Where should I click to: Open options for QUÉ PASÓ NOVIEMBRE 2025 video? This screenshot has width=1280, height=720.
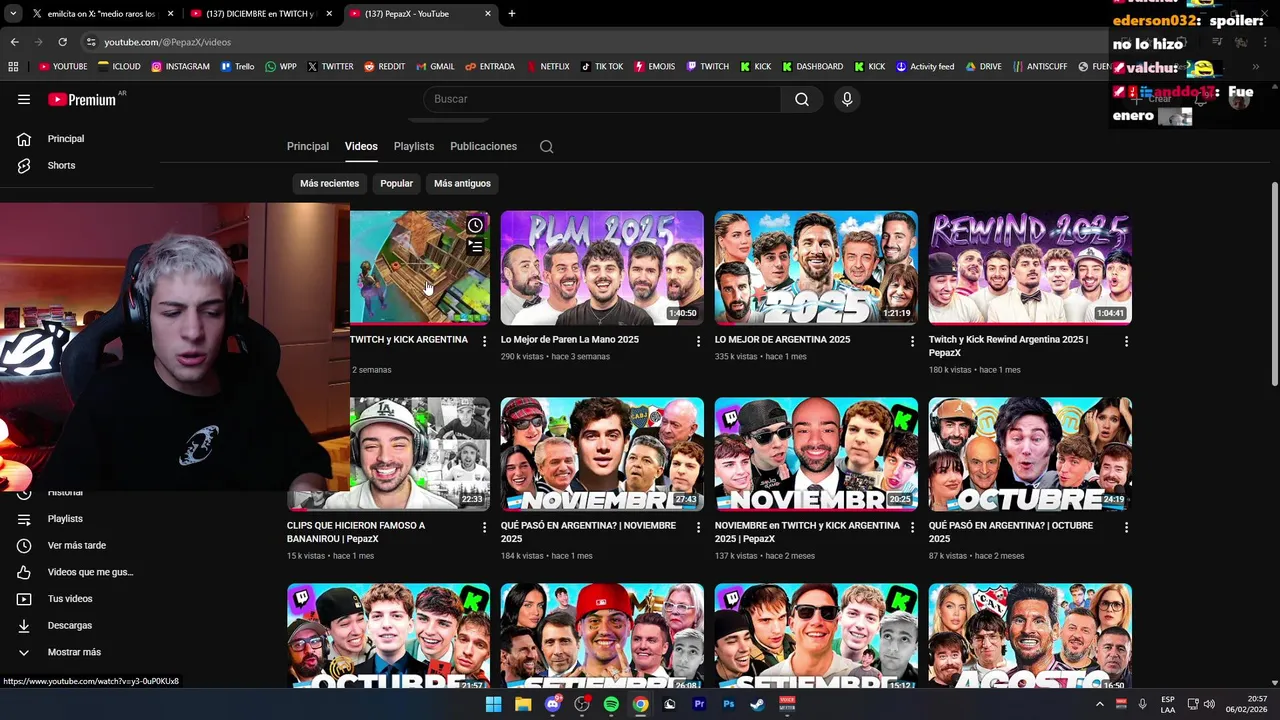[x=698, y=527]
